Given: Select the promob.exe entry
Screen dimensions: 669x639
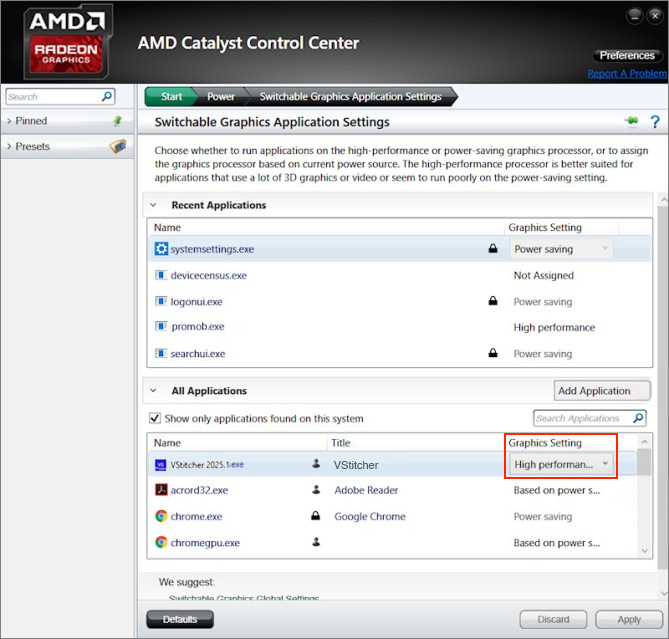Looking at the screenshot, I should point(198,327).
